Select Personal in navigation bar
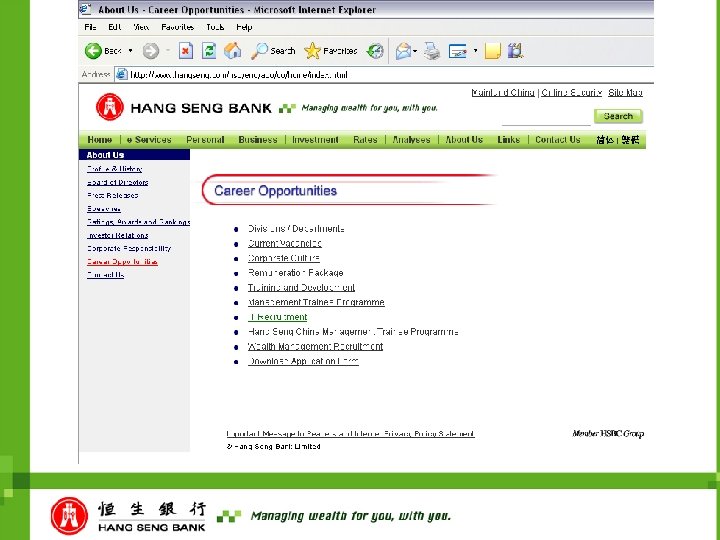 click(205, 140)
